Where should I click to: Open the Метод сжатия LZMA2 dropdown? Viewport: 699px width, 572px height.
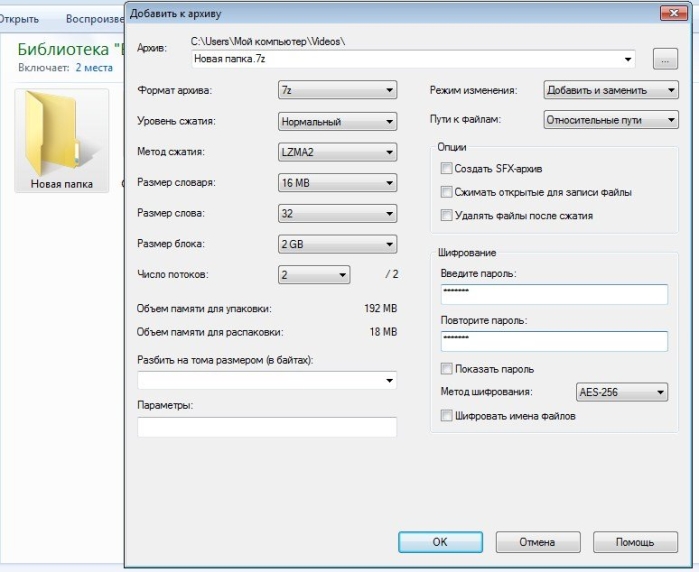(x=337, y=152)
